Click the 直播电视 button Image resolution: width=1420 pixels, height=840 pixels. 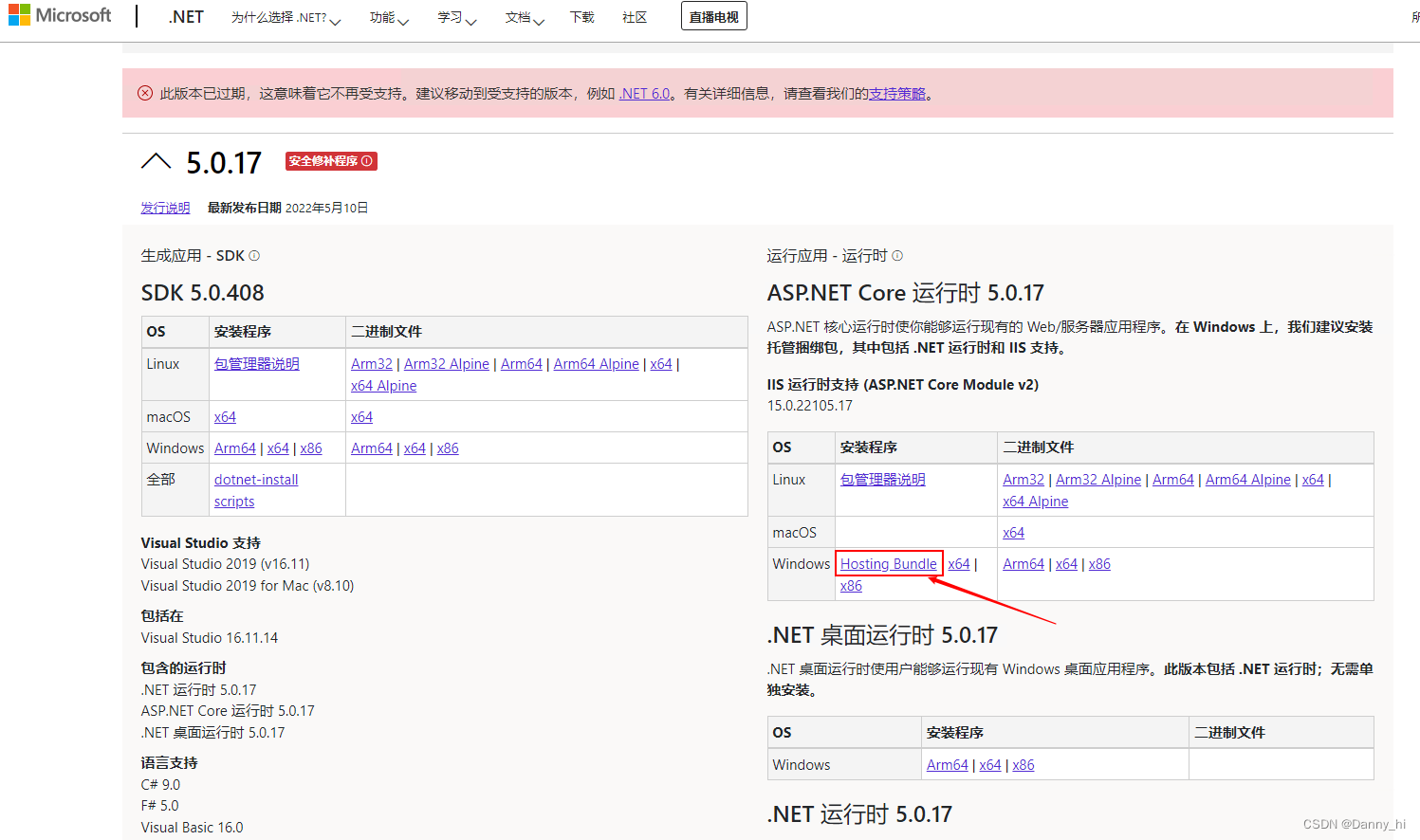[713, 16]
